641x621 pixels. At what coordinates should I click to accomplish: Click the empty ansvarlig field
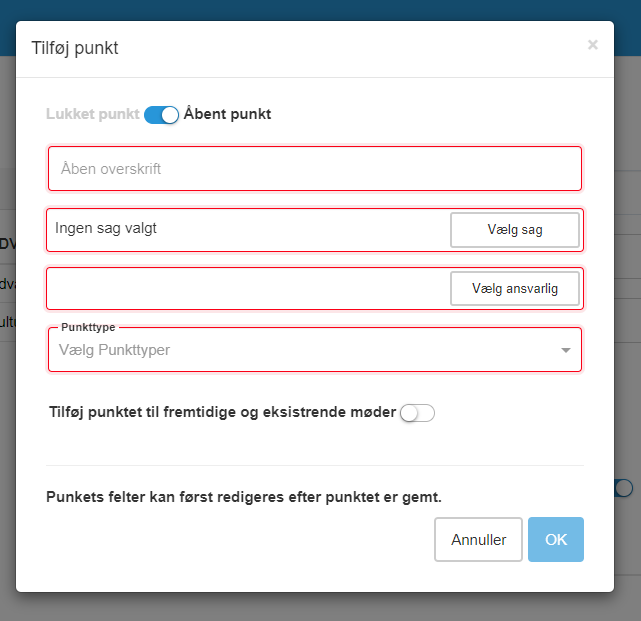coord(245,289)
